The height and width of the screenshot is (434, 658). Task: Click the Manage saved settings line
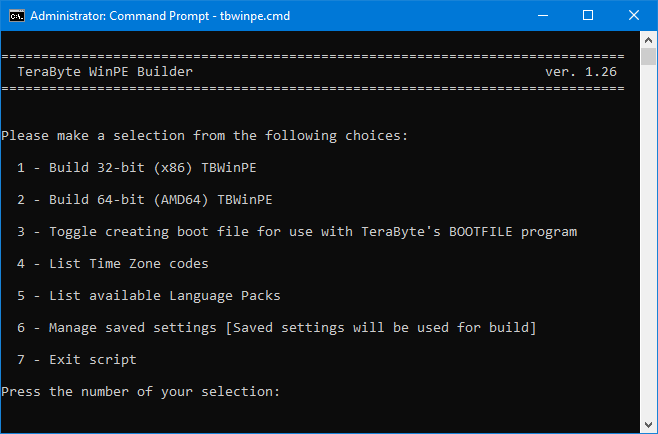[x=277, y=328]
